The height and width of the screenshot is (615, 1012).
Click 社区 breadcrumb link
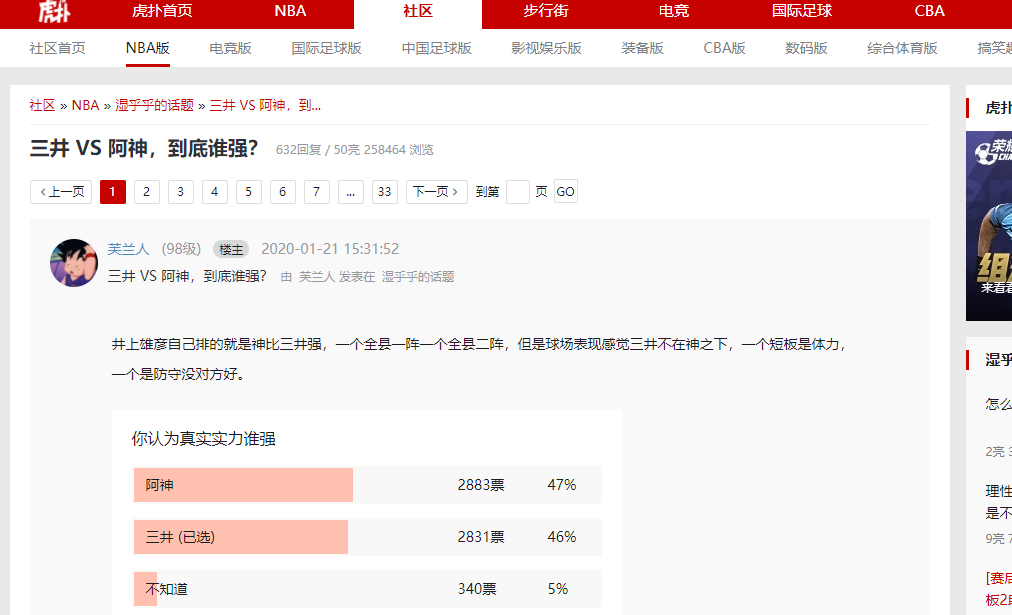pyautogui.click(x=42, y=105)
